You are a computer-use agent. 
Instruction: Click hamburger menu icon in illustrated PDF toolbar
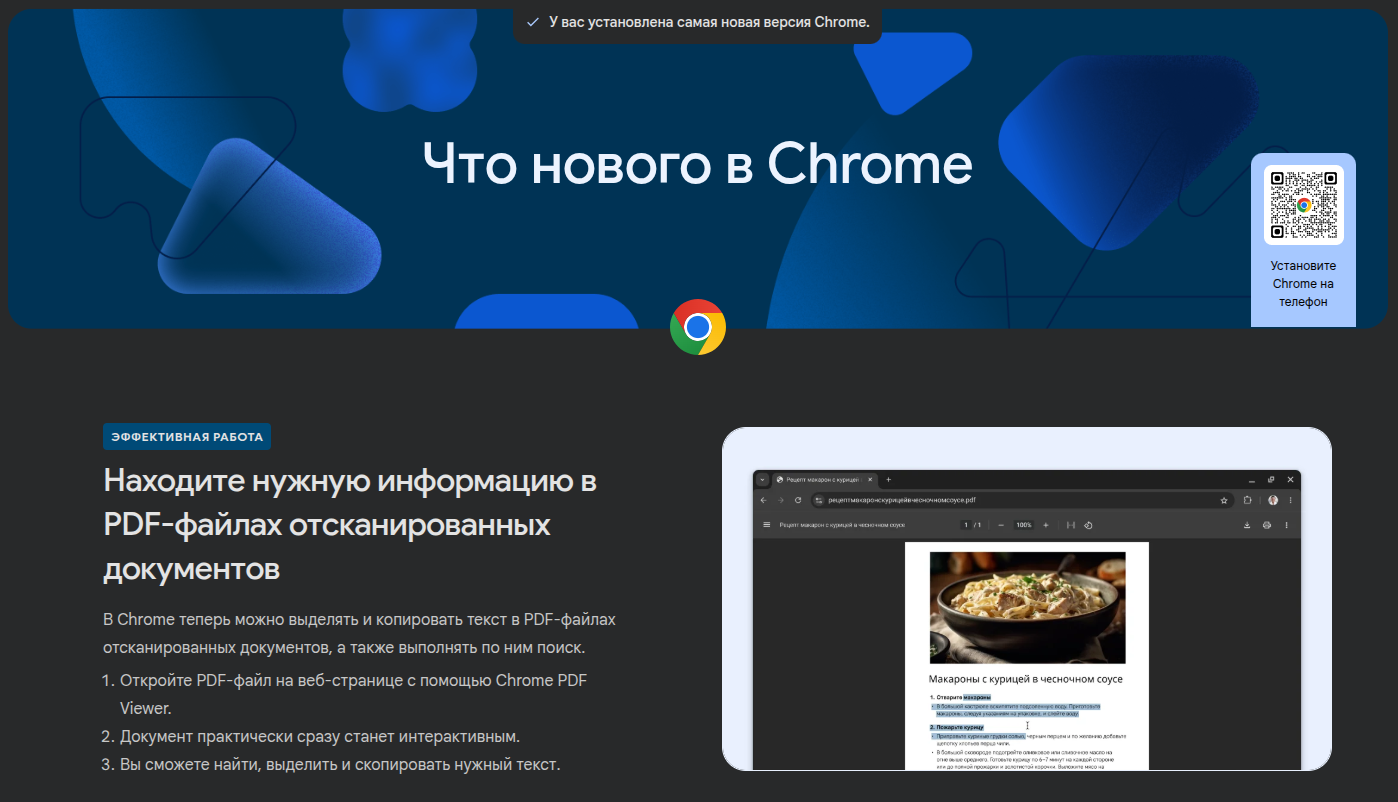point(767,525)
